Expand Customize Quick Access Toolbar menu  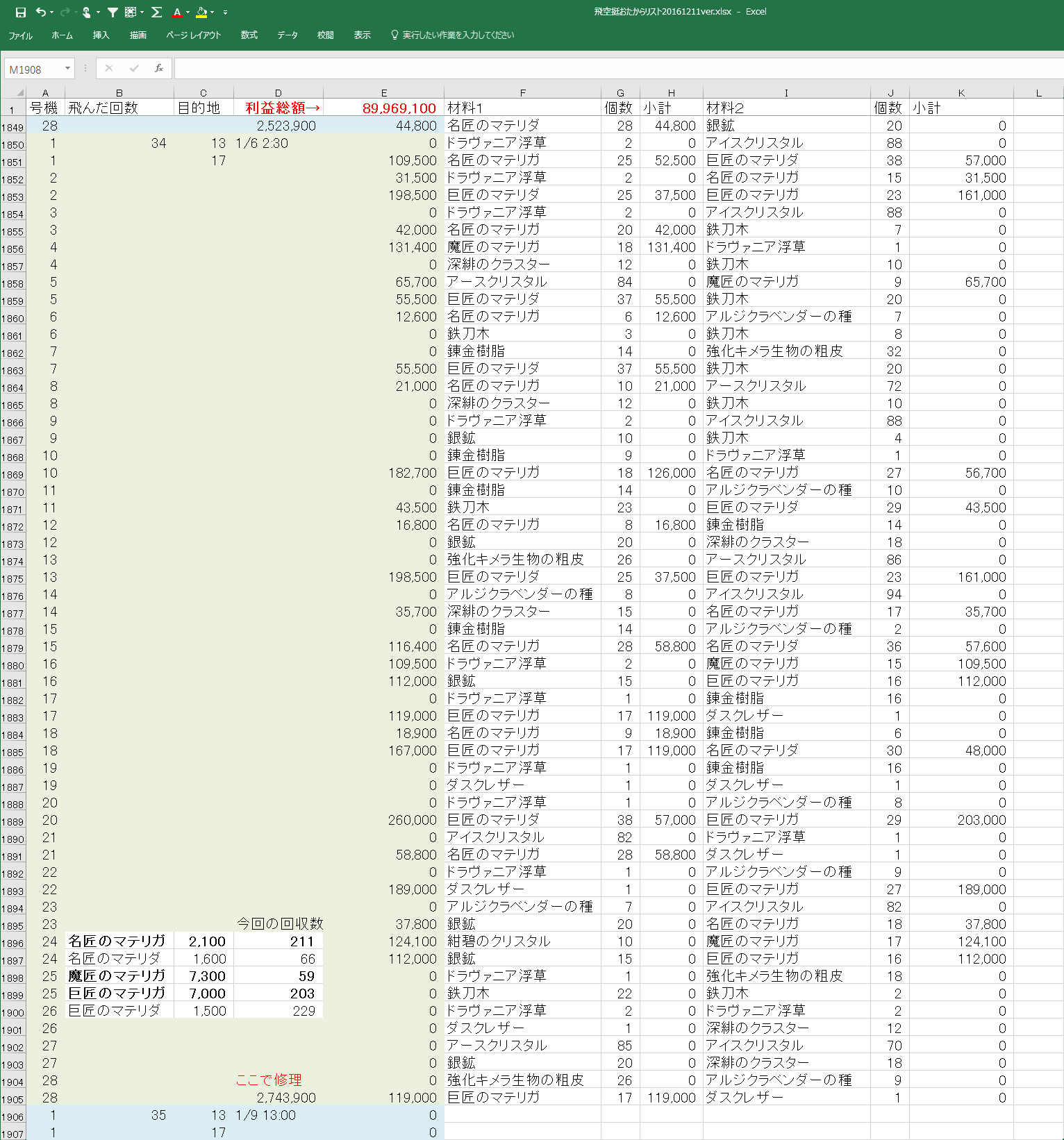point(225,12)
